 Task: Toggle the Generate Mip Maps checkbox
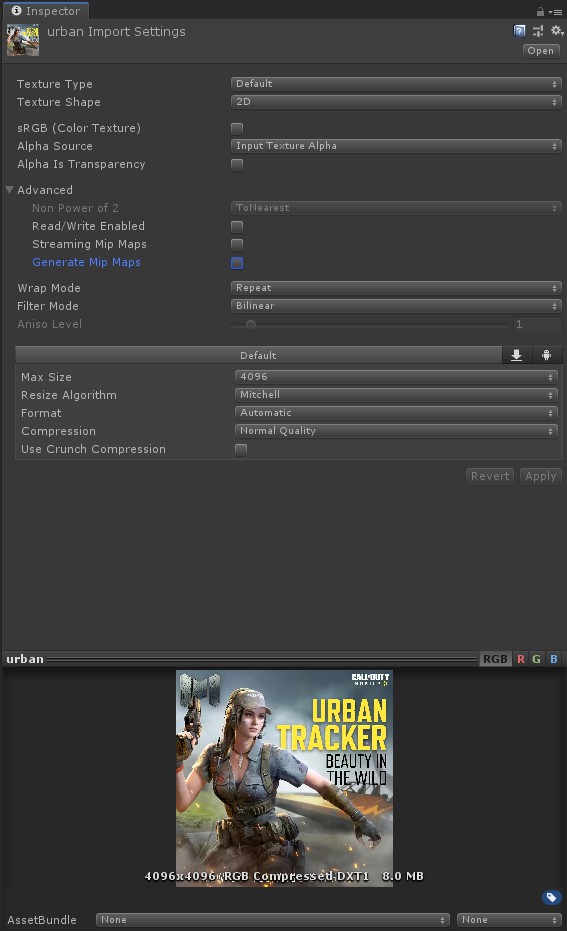tap(237, 262)
